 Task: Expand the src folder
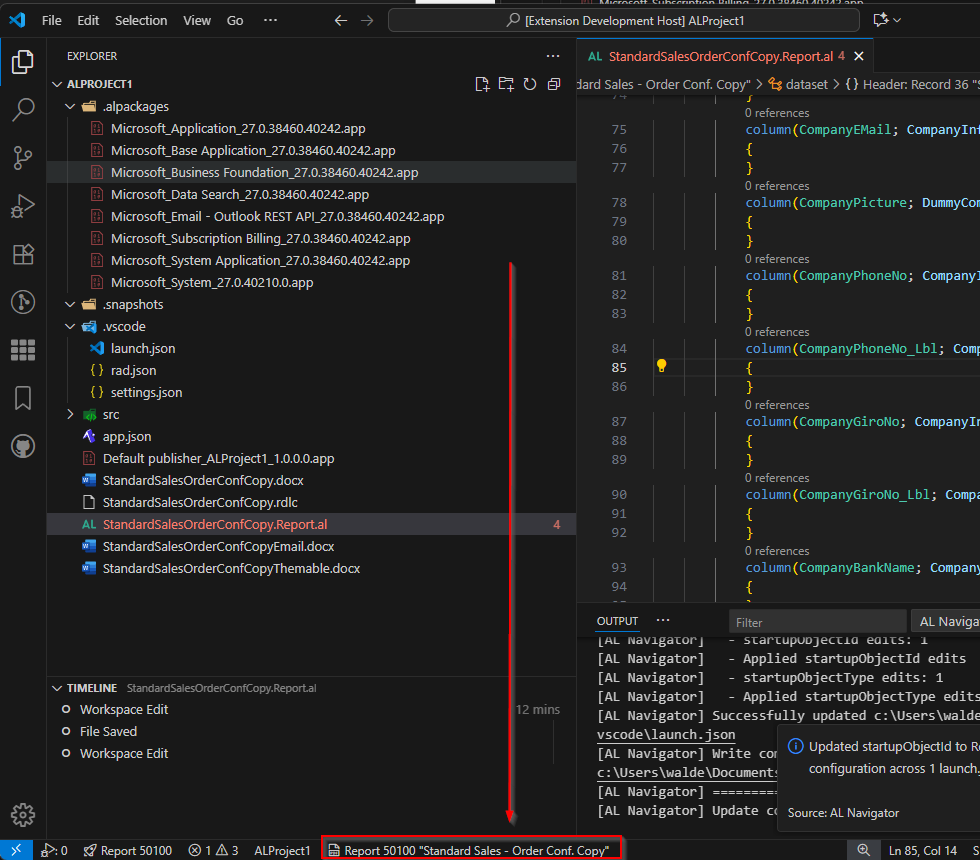click(x=70, y=414)
